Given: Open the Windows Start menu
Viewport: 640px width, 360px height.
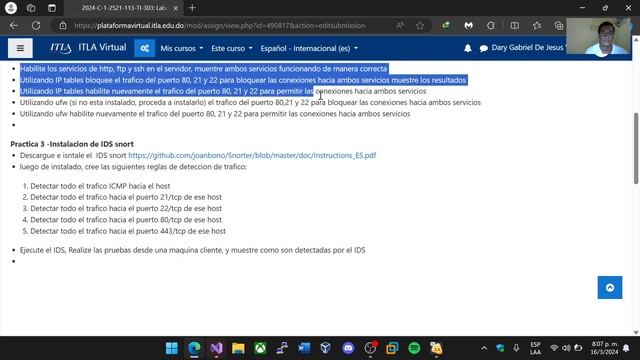Looking at the screenshot, I should click(x=172, y=348).
